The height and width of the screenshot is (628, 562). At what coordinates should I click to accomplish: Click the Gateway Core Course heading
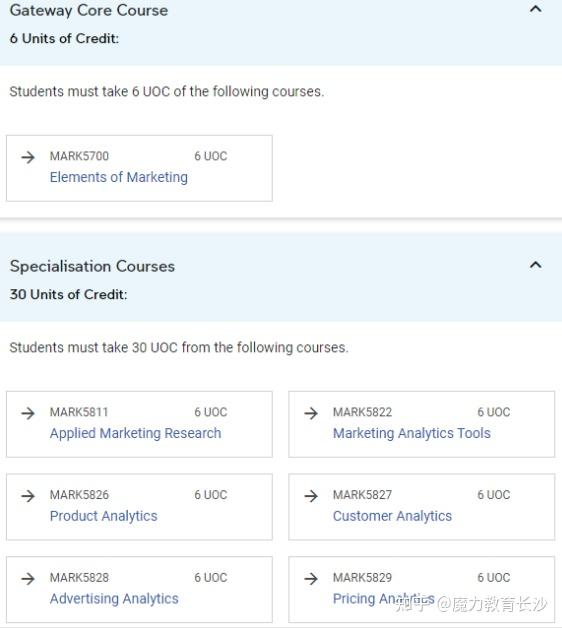89,10
